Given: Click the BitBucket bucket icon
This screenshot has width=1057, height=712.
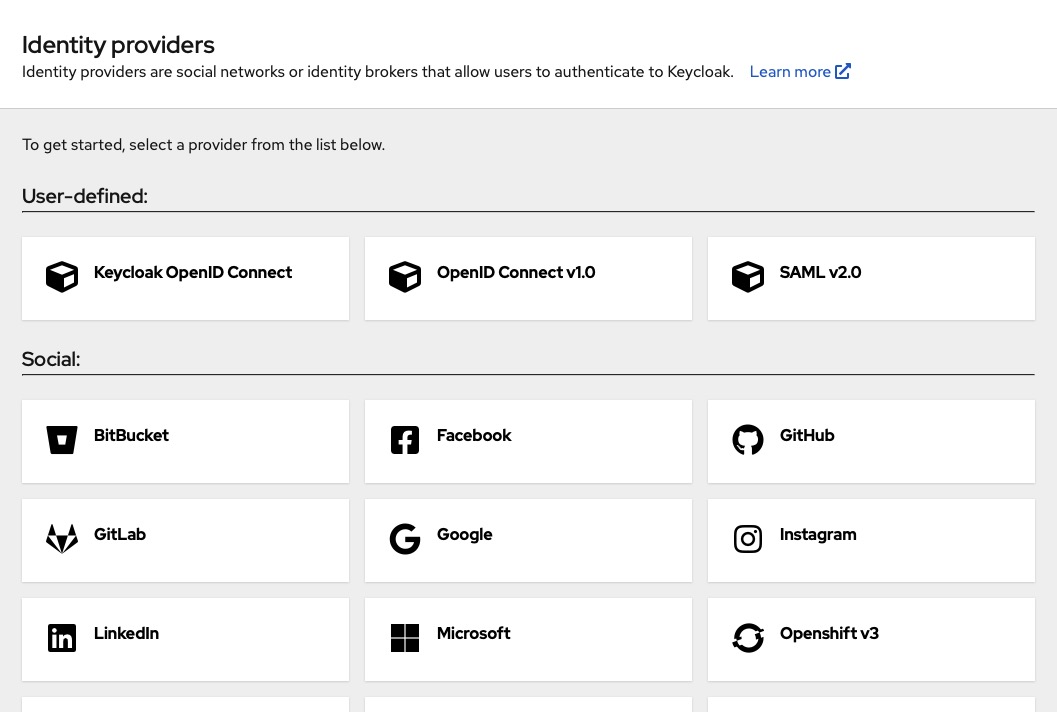Looking at the screenshot, I should [x=62, y=440].
